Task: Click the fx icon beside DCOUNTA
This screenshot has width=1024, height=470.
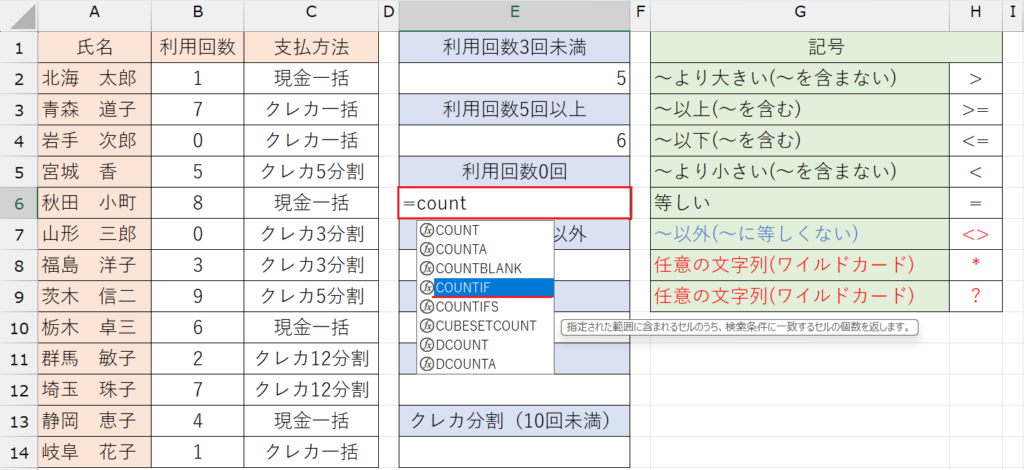Action: tap(427, 364)
